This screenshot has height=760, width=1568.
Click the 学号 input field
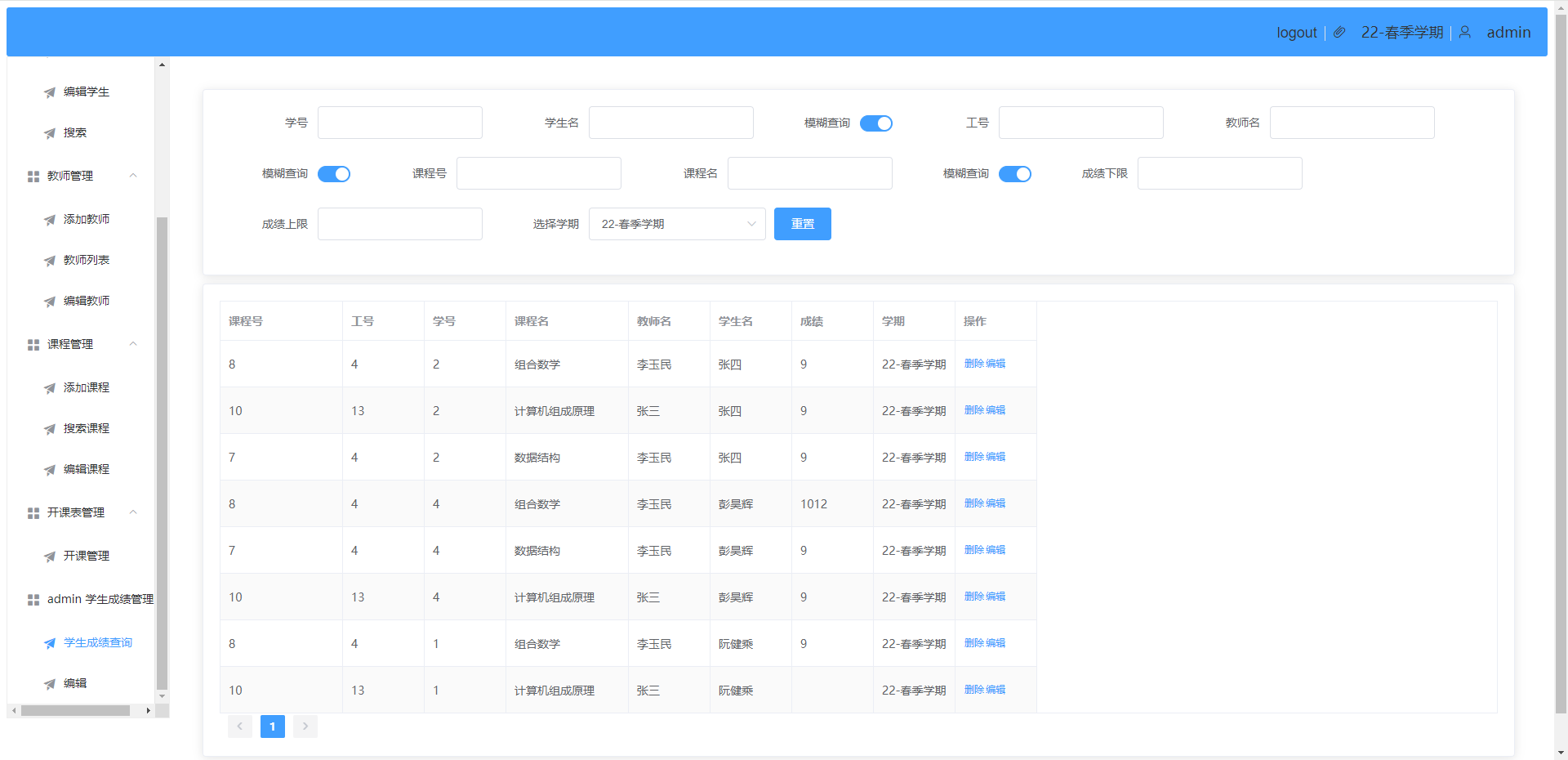pos(399,123)
